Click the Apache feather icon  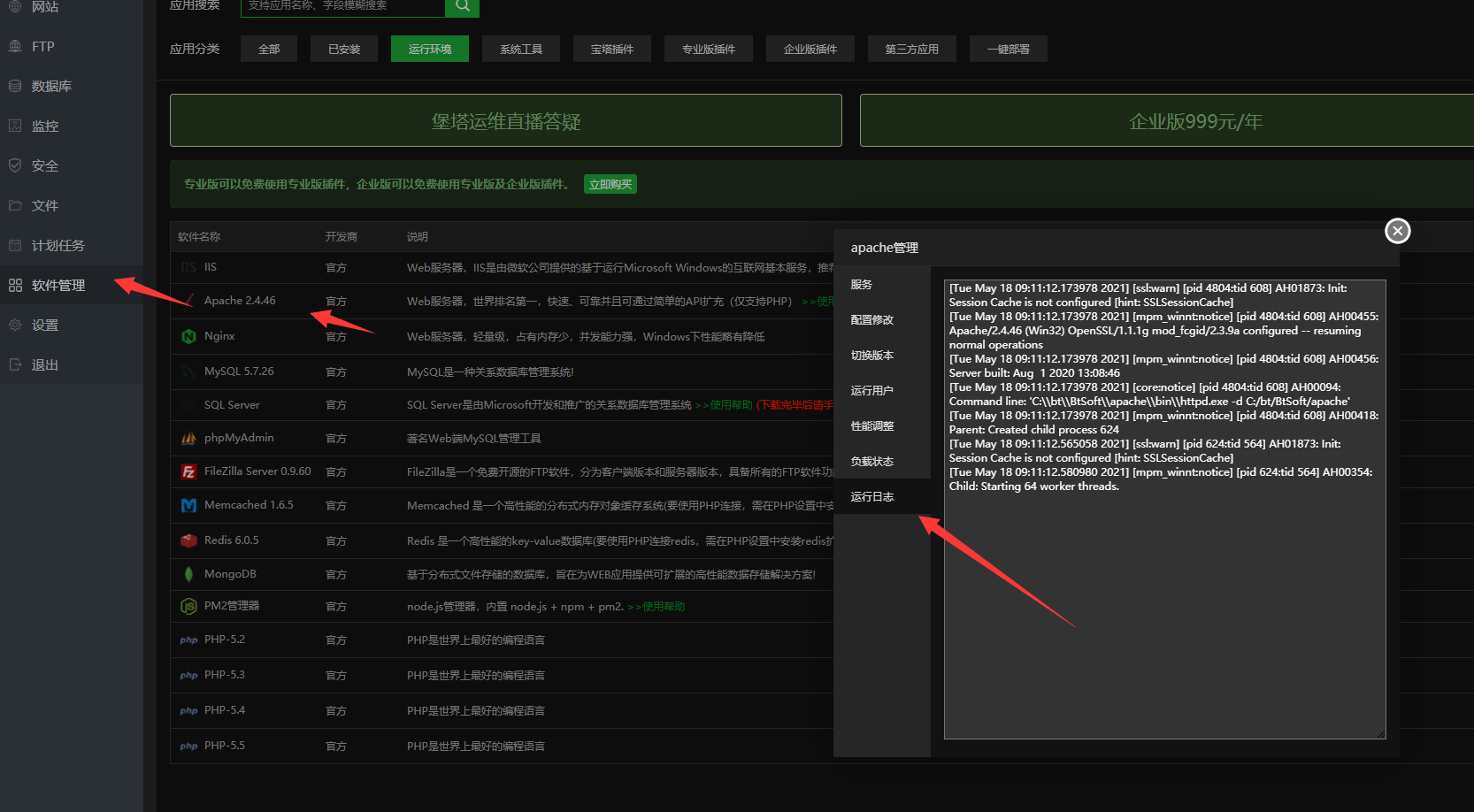pos(188,301)
